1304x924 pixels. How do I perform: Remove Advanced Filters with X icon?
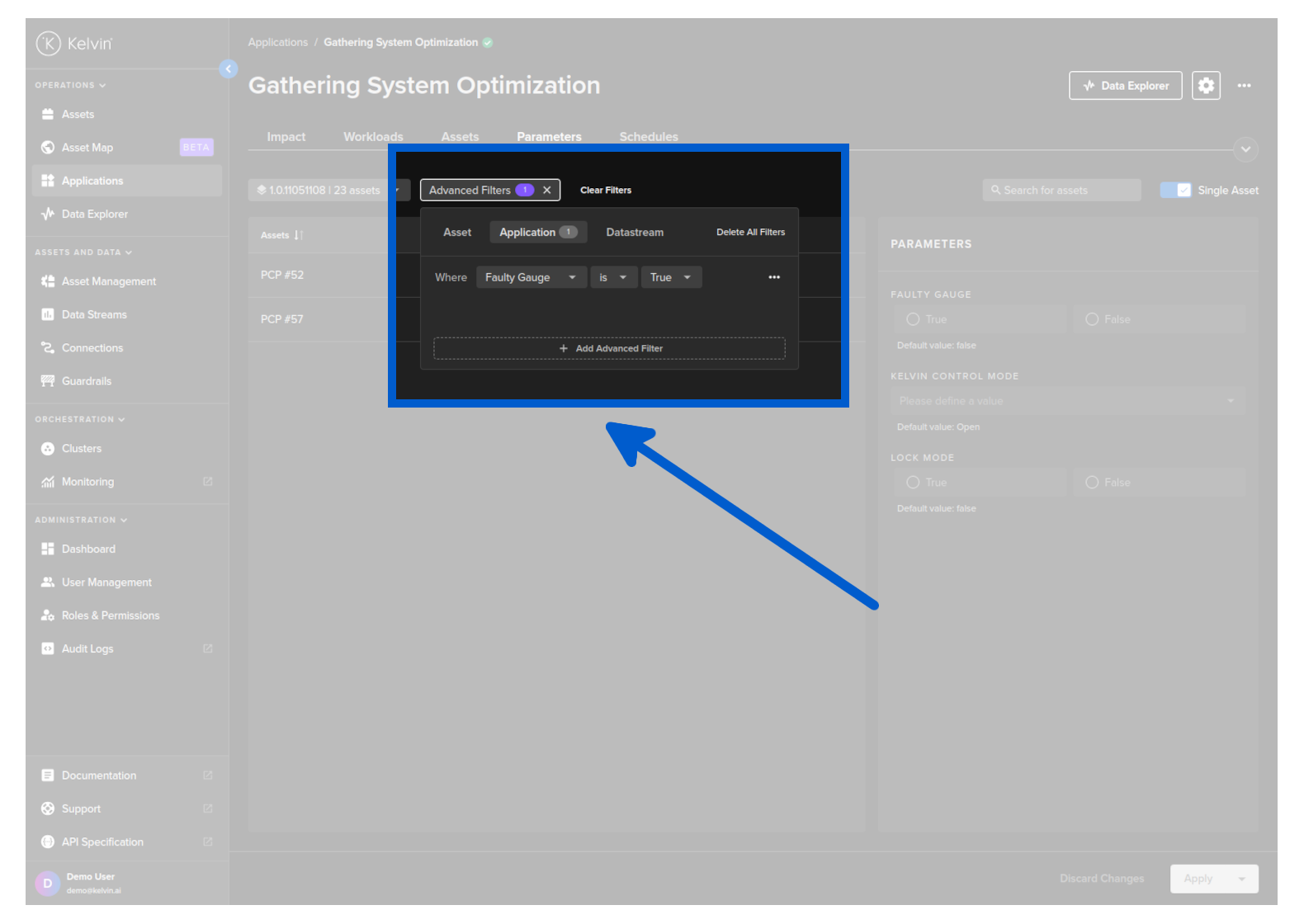546,190
